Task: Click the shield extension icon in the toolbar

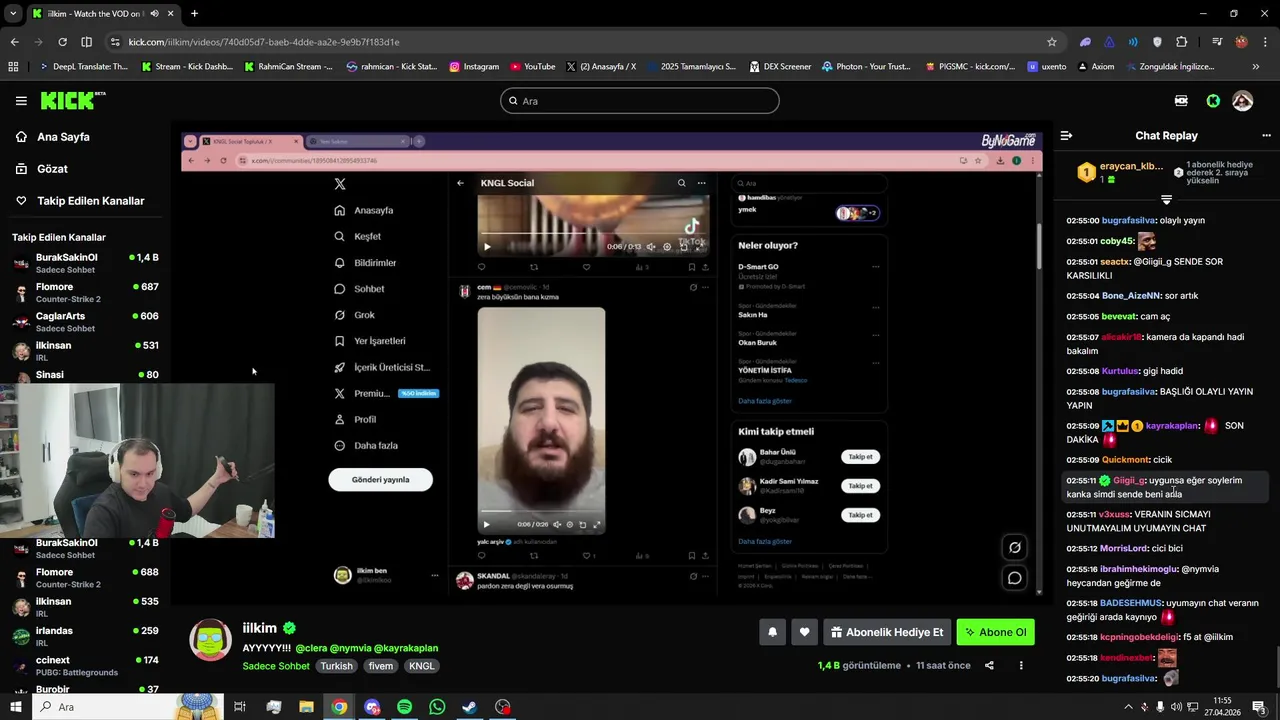Action: pyautogui.click(x=1157, y=42)
